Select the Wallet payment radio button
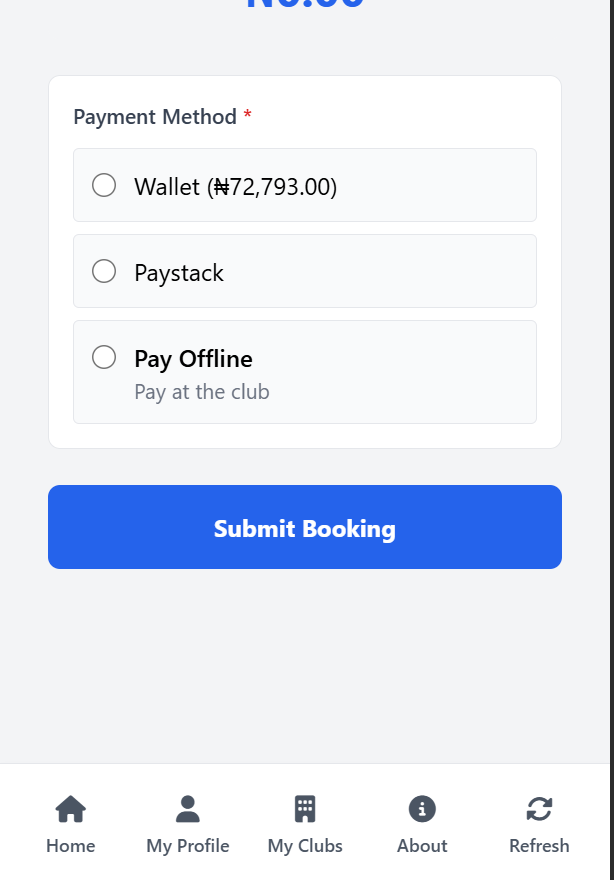Screen dimensions: 614x880 (104, 185)
